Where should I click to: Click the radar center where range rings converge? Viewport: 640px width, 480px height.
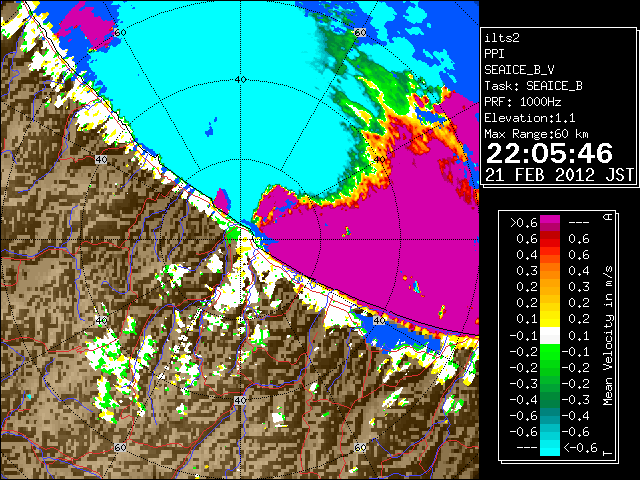click(240, 240)
